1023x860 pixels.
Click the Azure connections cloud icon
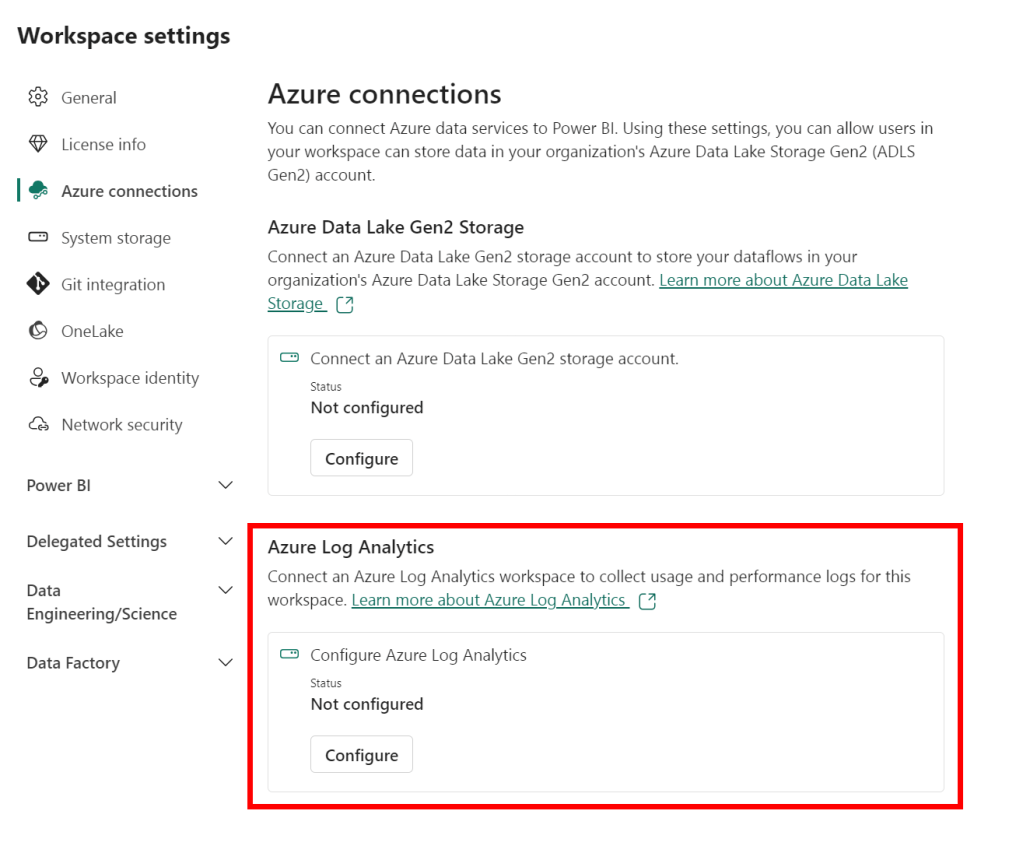[38, 190]
